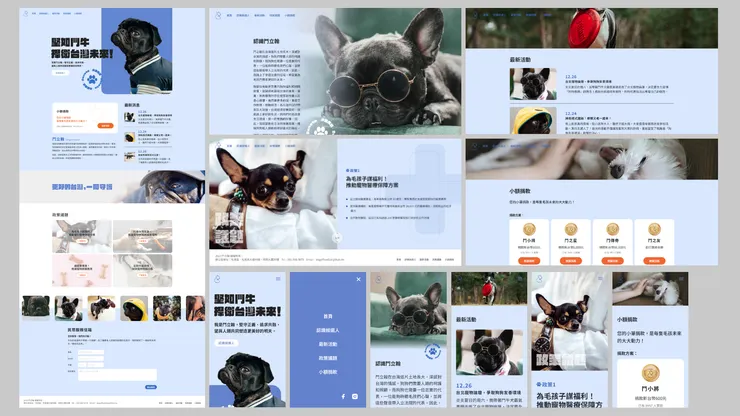Click orange button on 鬥之友 donation card
Image resolution: width=740 pixels, height=416 pixels.
654,261
